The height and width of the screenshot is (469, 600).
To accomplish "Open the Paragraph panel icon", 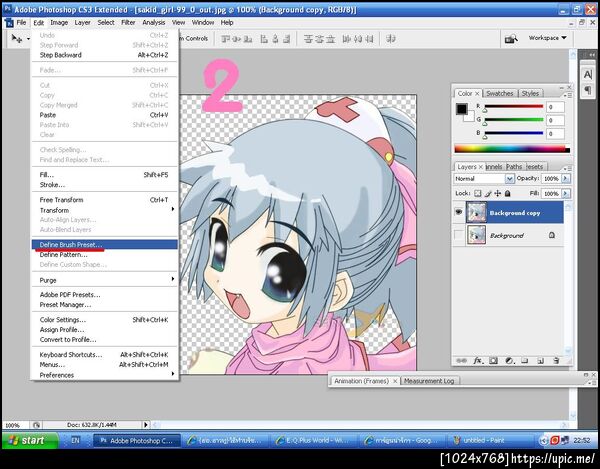I will 588,90.
